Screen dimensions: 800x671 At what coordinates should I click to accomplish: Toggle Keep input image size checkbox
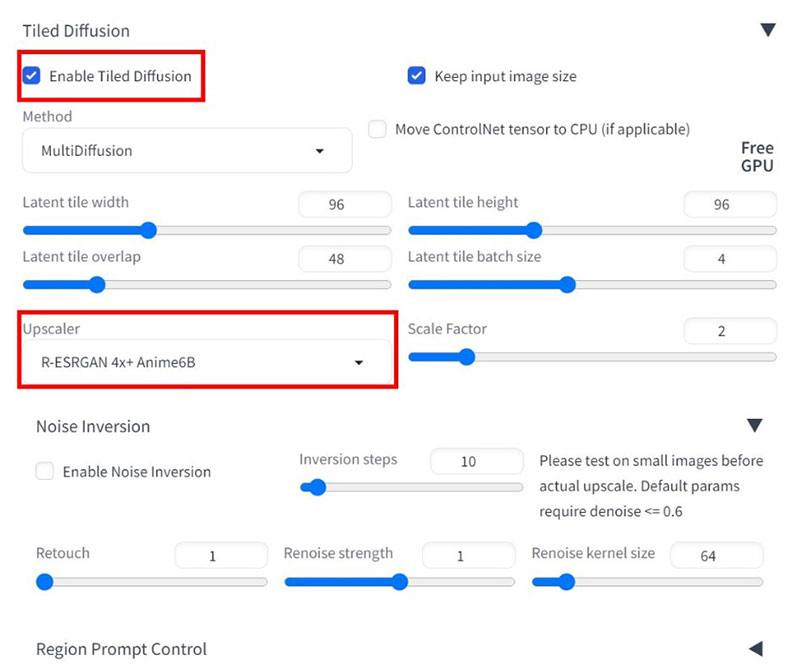tap(417, 76)
